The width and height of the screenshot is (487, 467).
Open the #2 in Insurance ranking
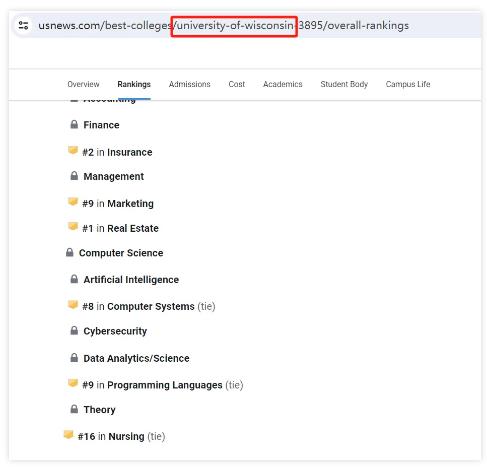[x=117, y=152]
